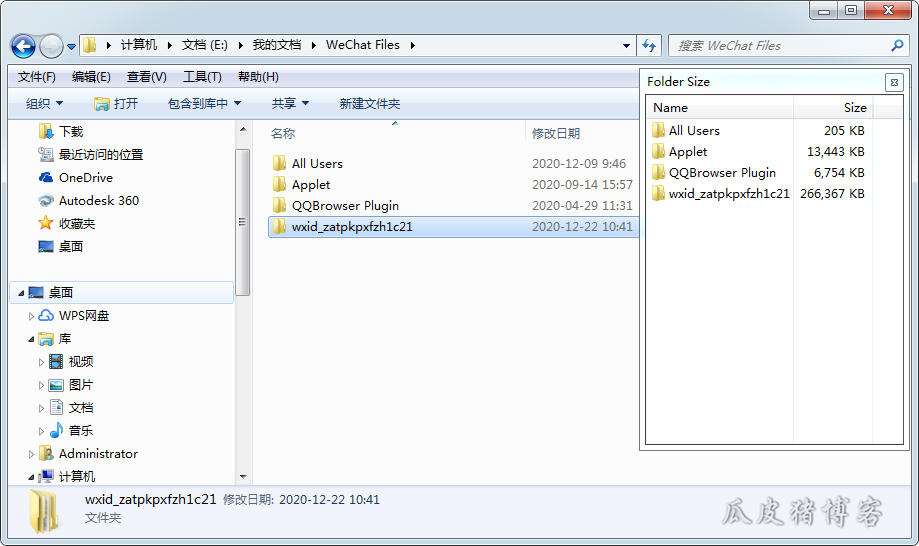Click the navigation pane scroll-down arrow
This screenshot has height=546, width=919.
point(243,477)
